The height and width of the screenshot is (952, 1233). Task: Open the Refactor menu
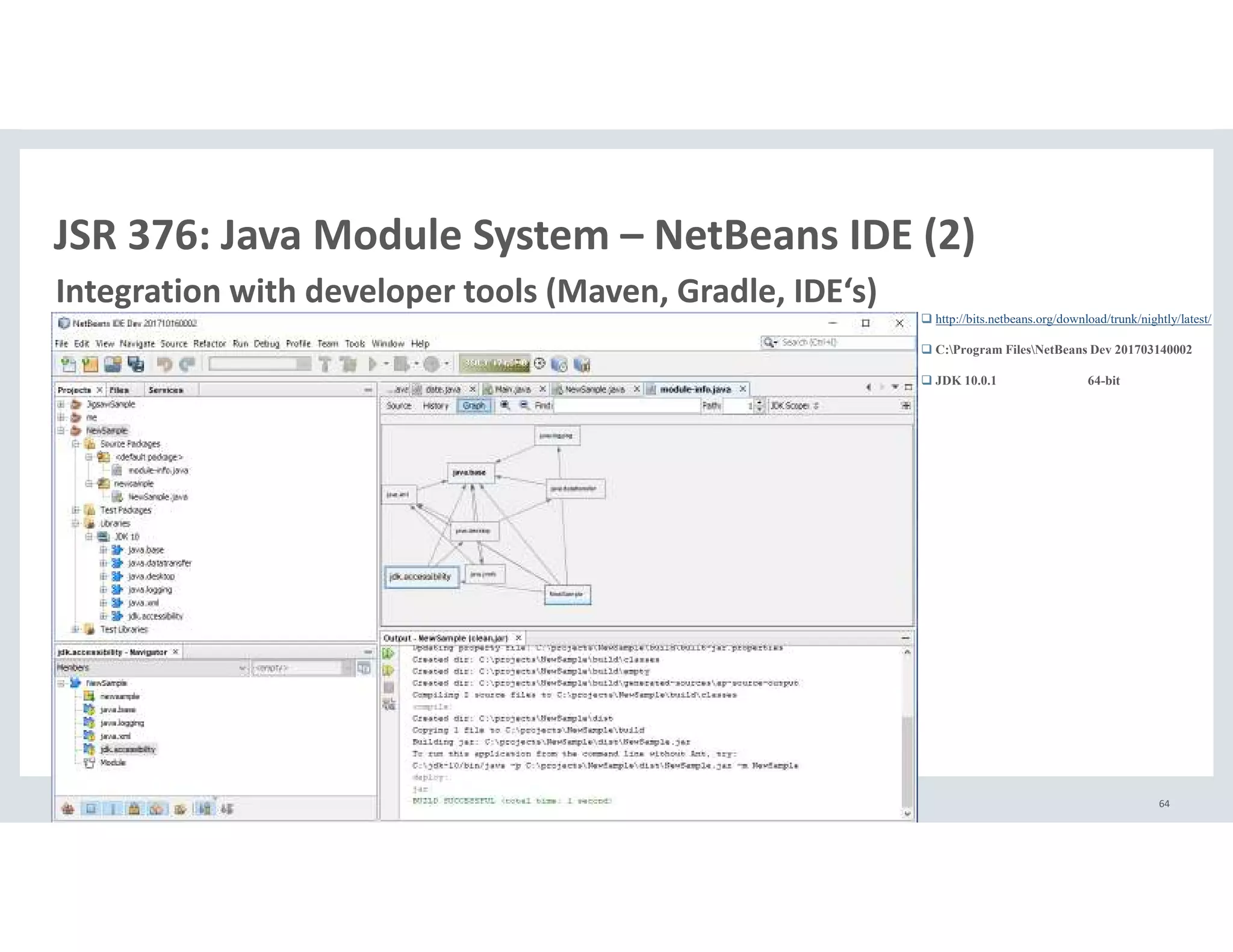point(209,344)
